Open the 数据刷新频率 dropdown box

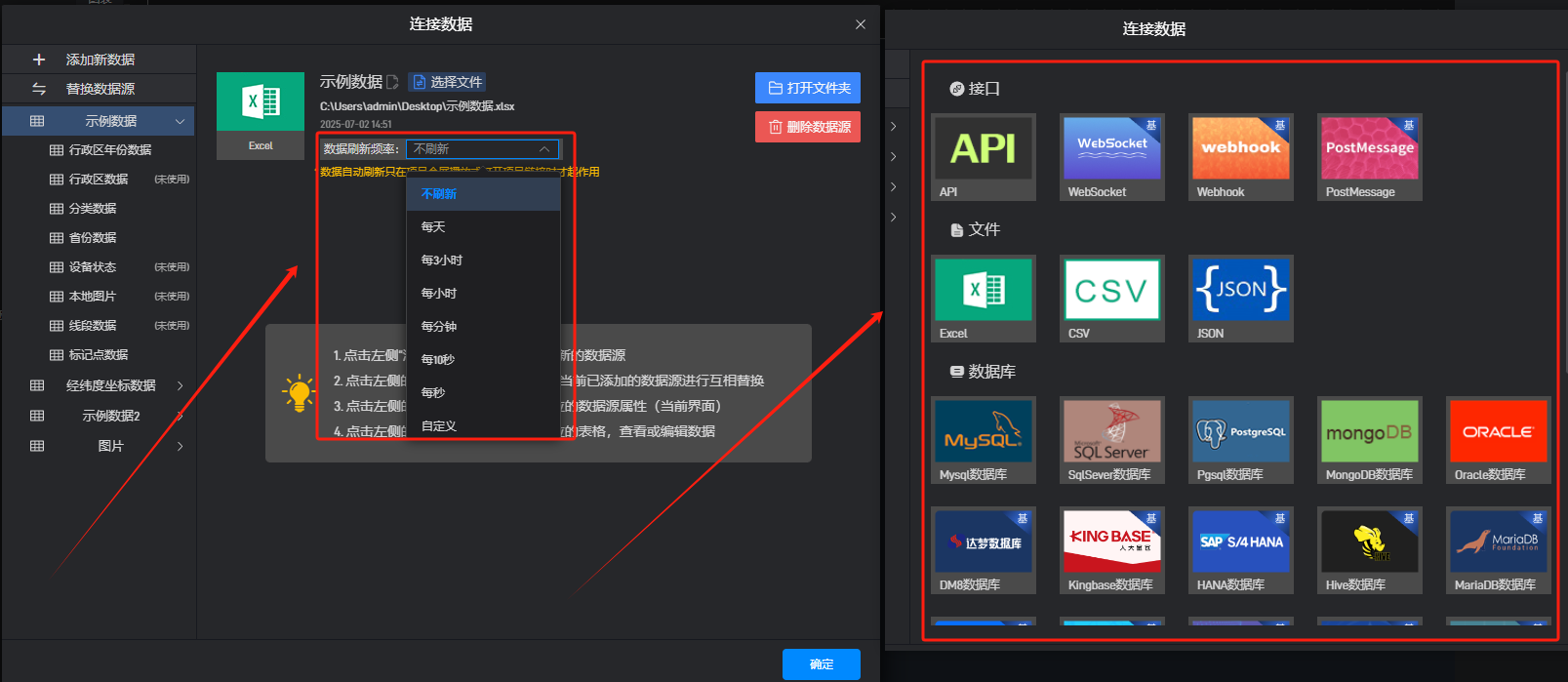click(x=482, y=149)
